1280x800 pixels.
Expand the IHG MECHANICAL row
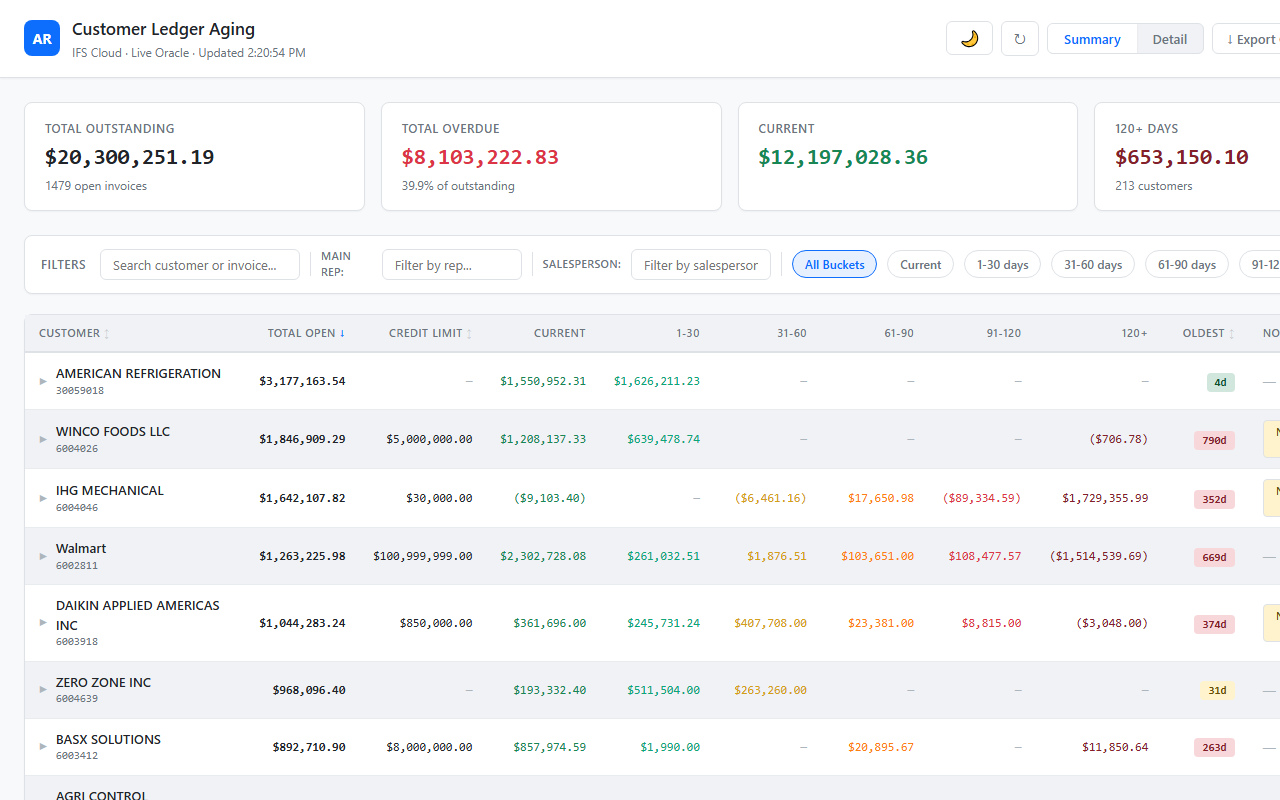point(43,498)
